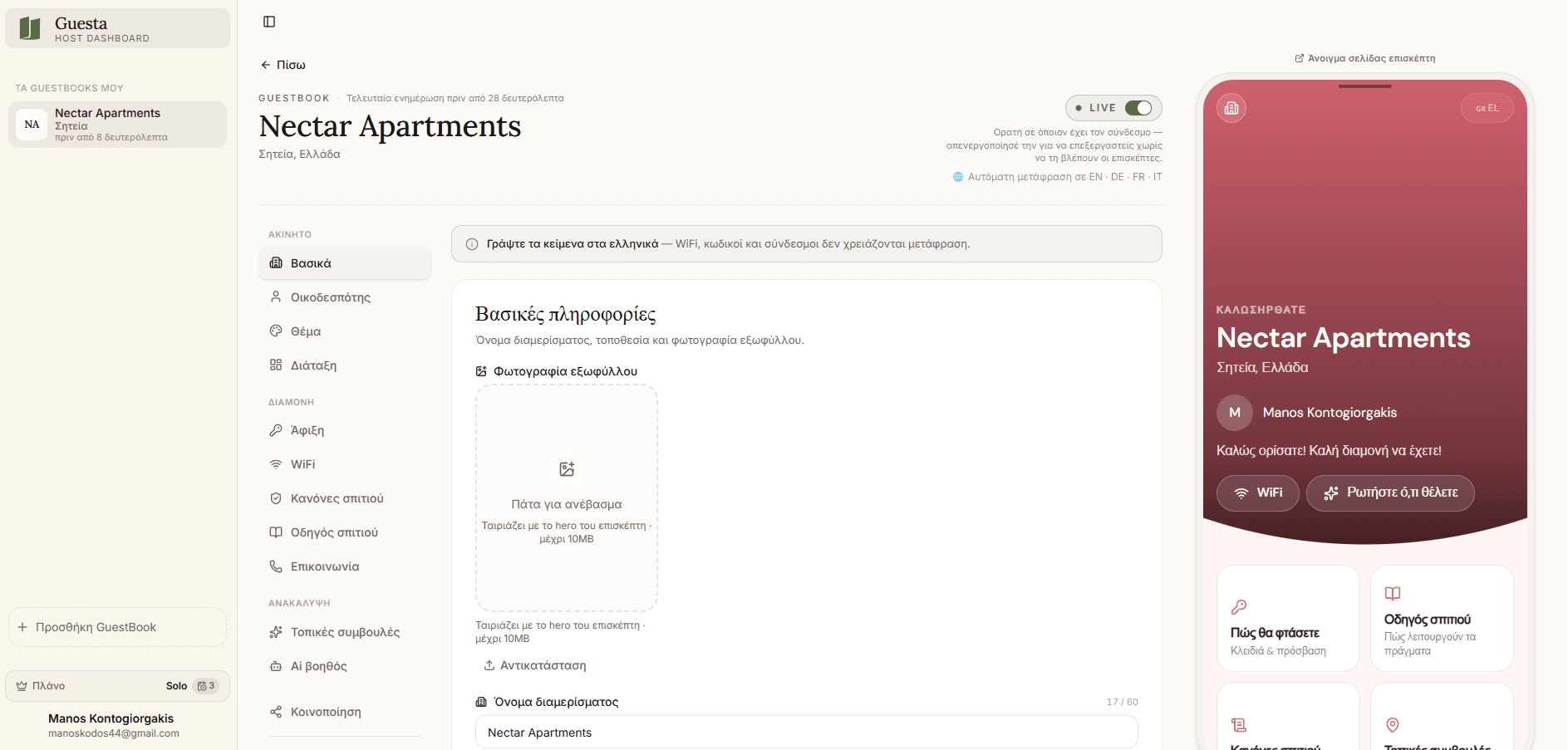Click the phone icon for Επικοινωνία
The width and height of the screenshot is (1568, 750).
click(276, 566)
